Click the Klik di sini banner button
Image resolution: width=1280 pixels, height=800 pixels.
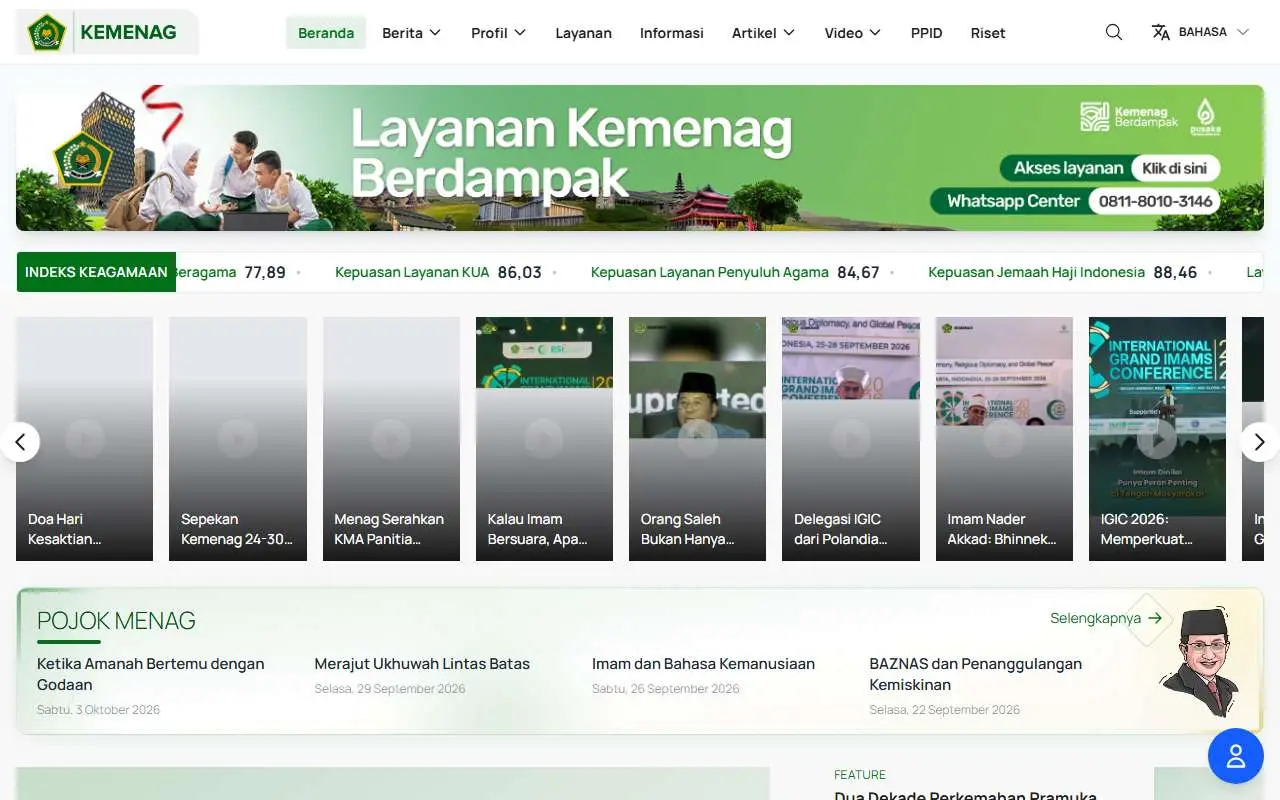point(1175,168)
